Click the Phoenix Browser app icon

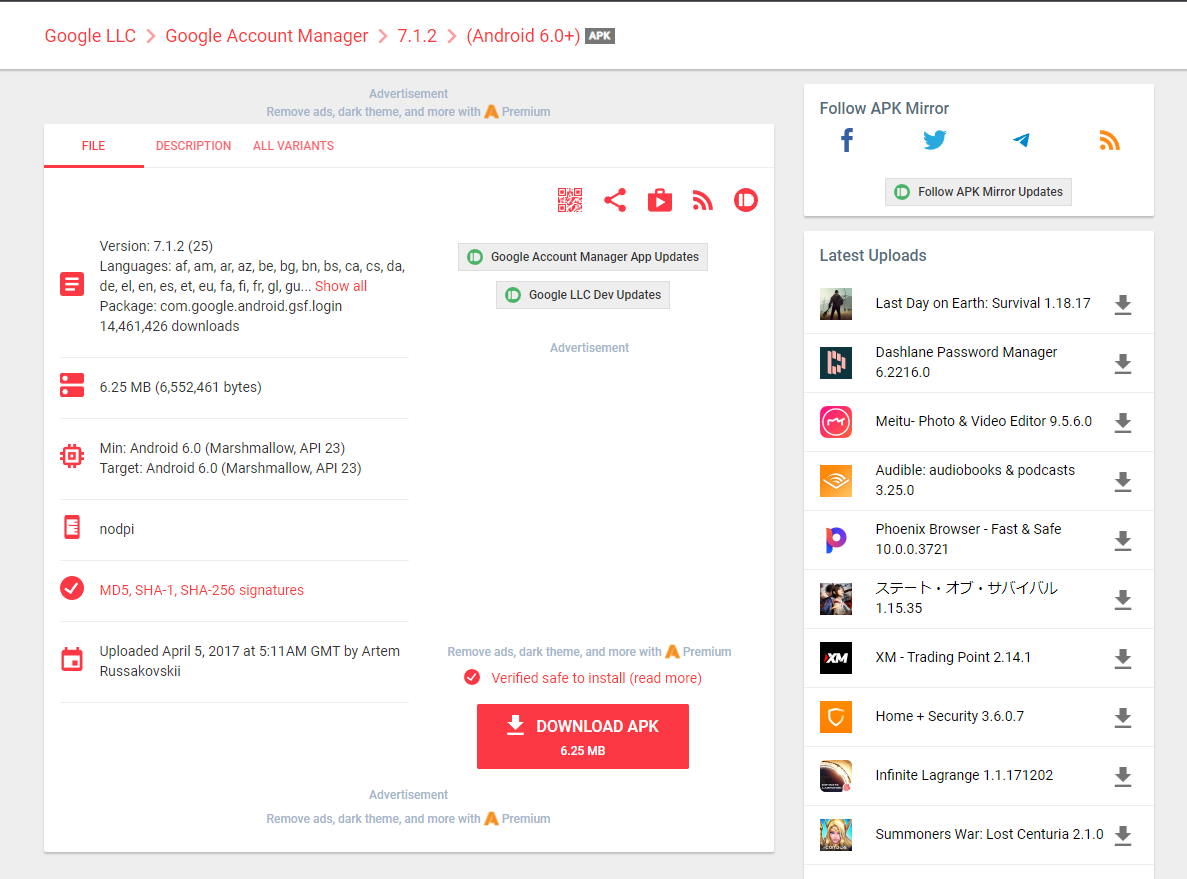coord(836,540)
